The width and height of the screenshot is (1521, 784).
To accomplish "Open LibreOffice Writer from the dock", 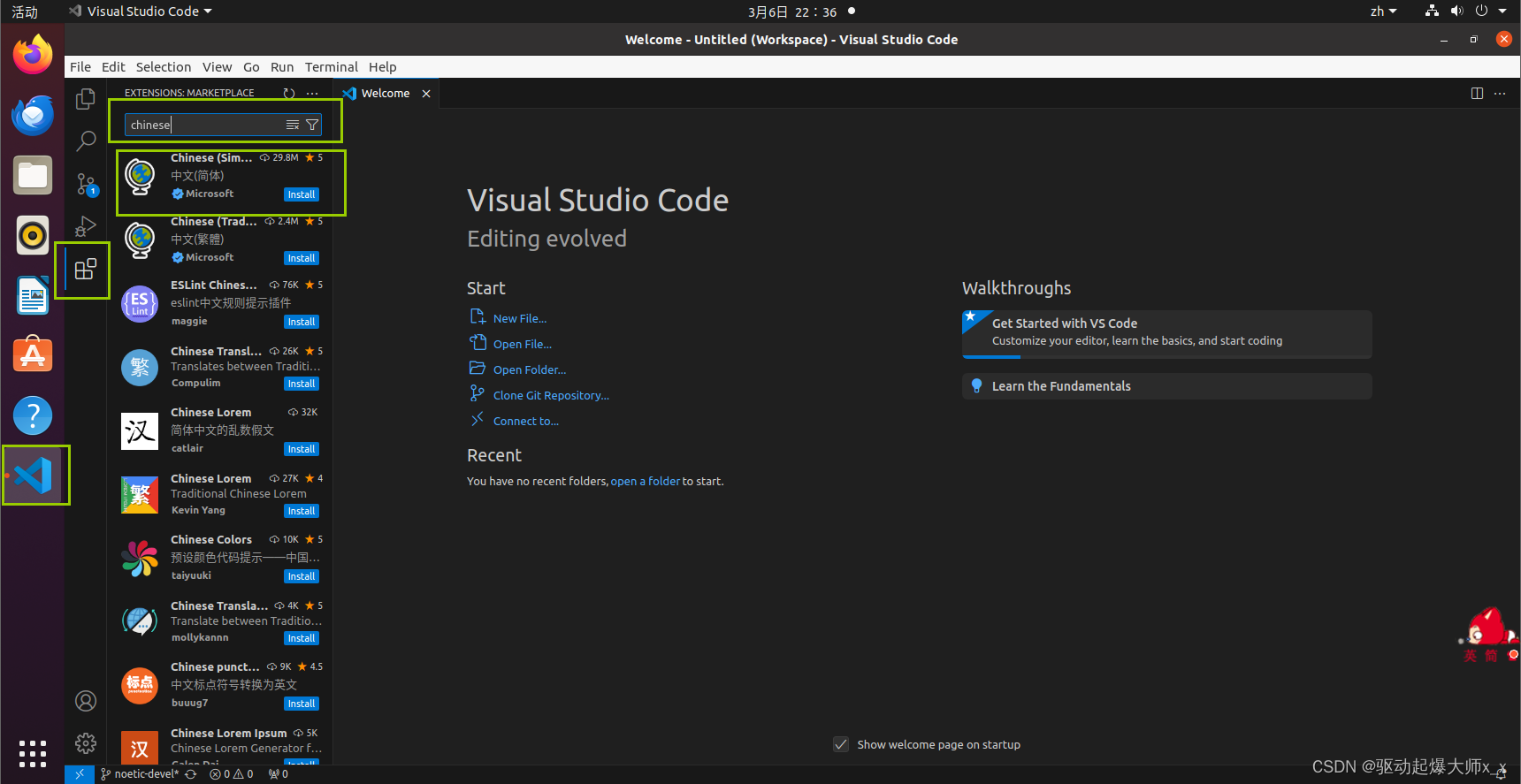I will tap(33, 295).
